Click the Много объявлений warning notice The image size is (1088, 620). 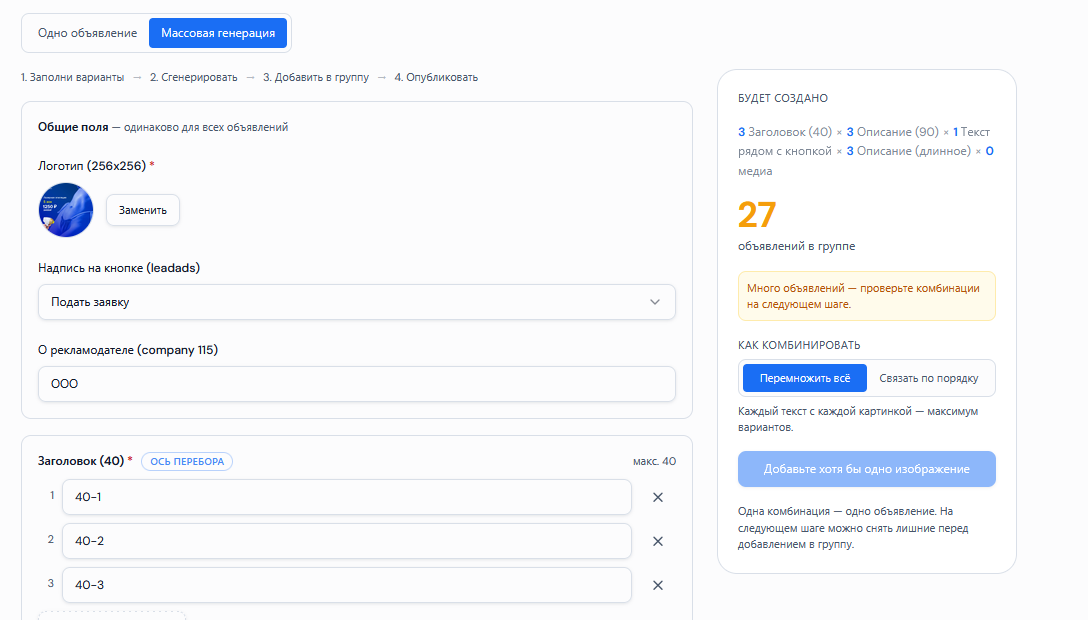867,296
